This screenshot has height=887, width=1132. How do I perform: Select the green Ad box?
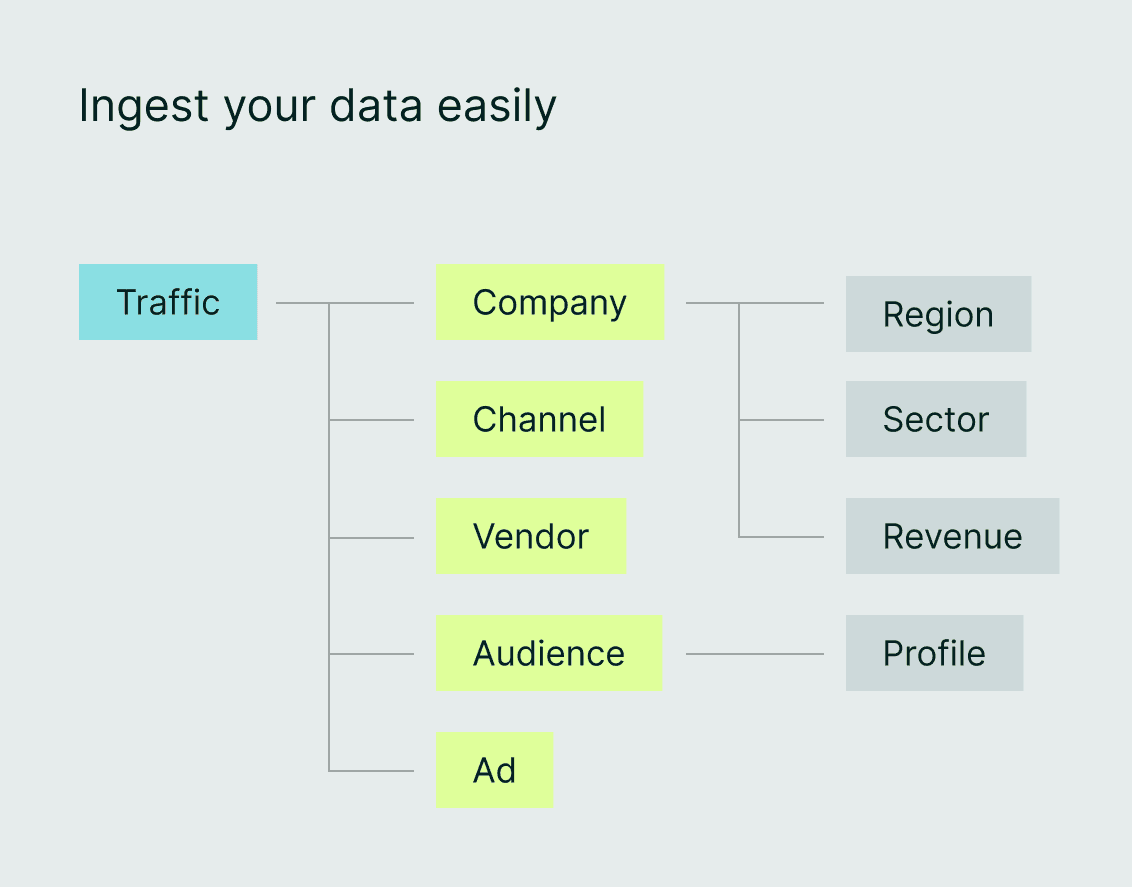[495, 769]
